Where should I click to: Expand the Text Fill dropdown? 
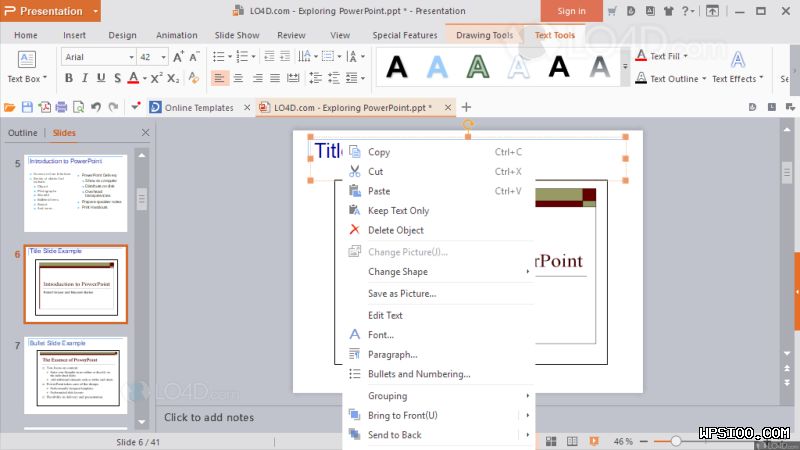[685, 57]
